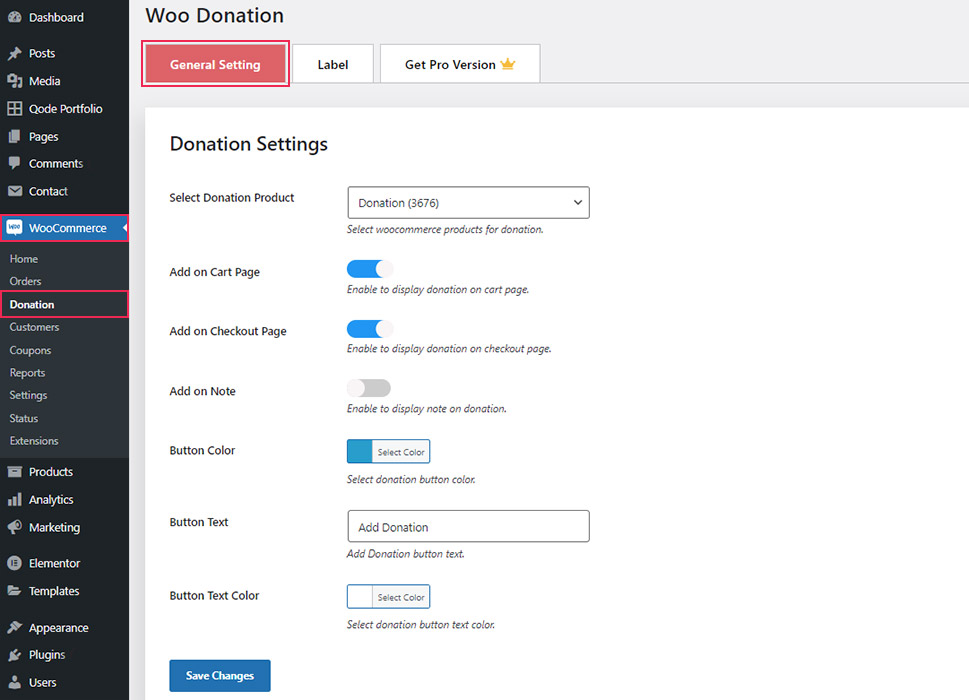Screen dimensions: 969x700
Task: Click the Analytics menu label
Action: (51, 500)
